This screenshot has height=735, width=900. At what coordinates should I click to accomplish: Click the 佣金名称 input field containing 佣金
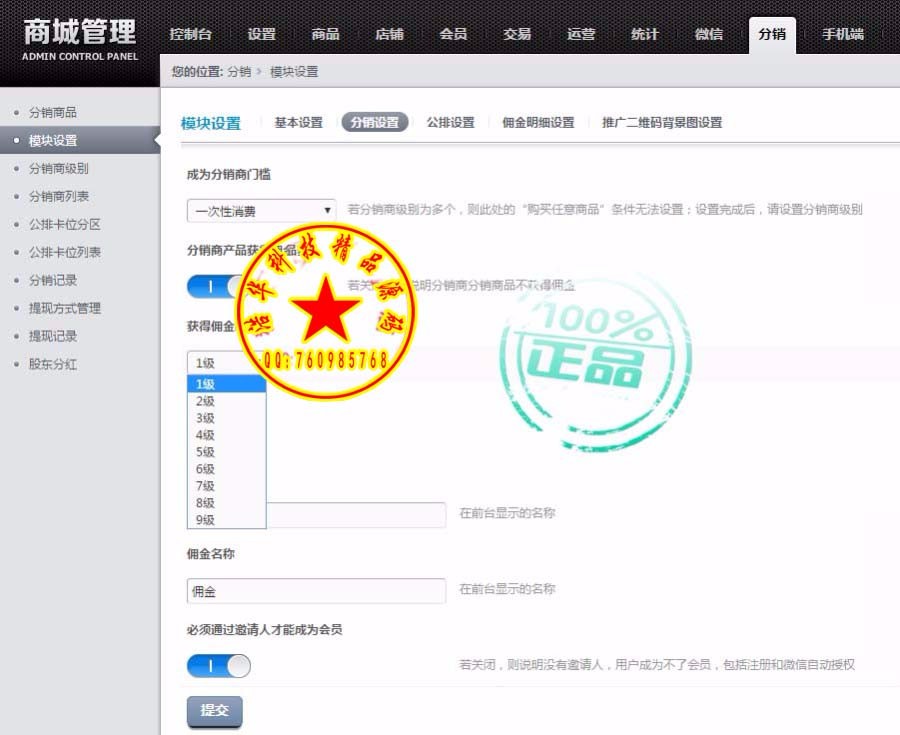point(316,591)
